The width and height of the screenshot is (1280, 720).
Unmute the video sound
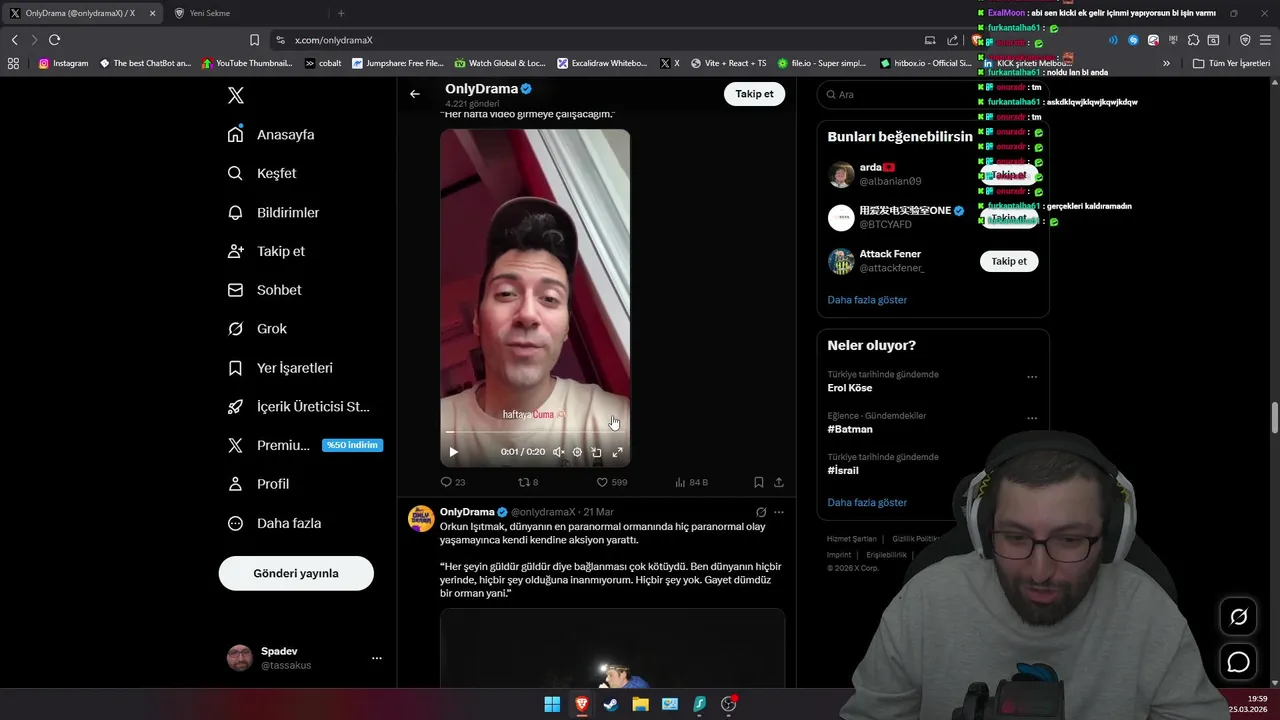(x=558, y=452)
